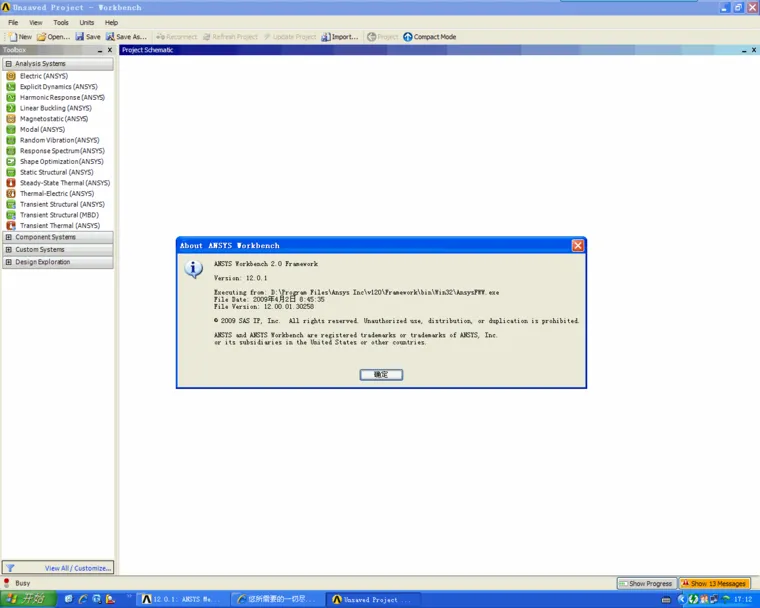Open the View All / Customize... link
760x608 pixels.
[x=78, y=568]
